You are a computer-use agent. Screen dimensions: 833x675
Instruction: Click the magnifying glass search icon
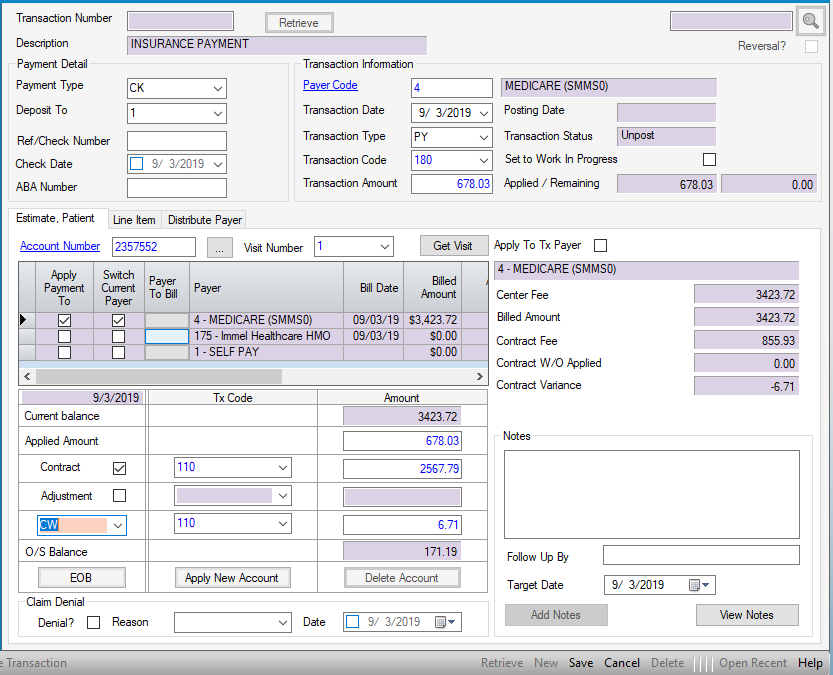[x=811, y=22]
